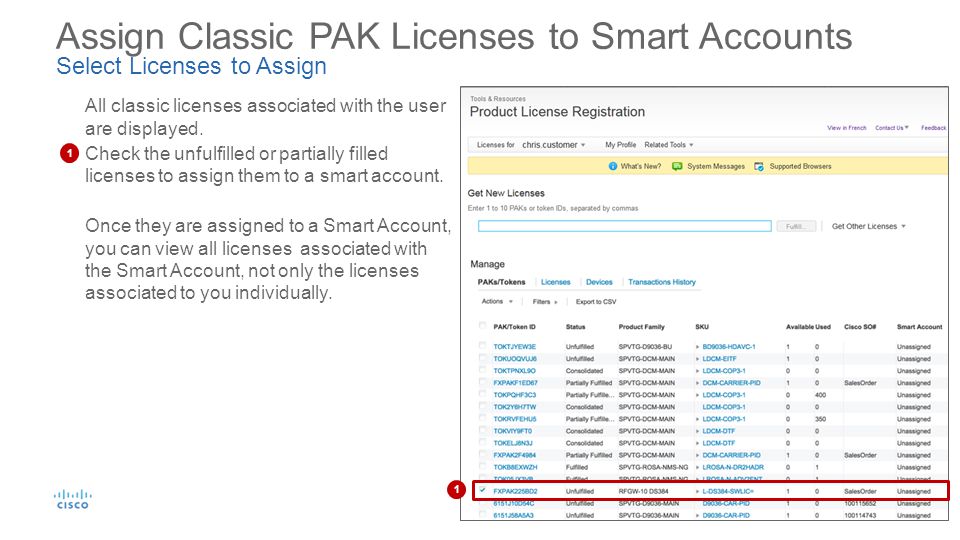Screen dimensions: 960x540
Task: Tick the TOKELJ8N3J row checkbox
Action: 482,442
